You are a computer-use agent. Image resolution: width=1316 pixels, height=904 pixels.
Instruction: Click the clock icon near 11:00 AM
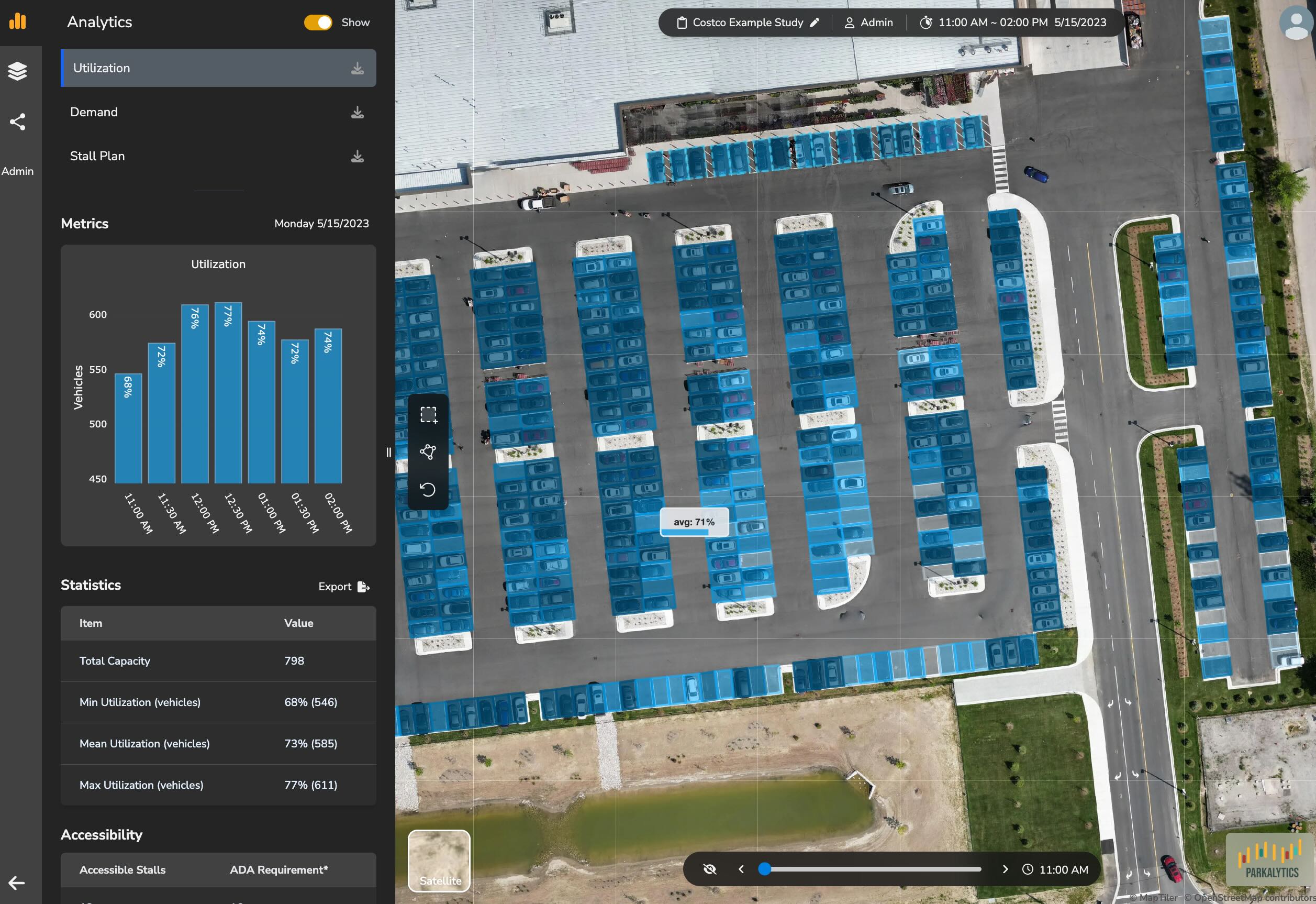1028,869
